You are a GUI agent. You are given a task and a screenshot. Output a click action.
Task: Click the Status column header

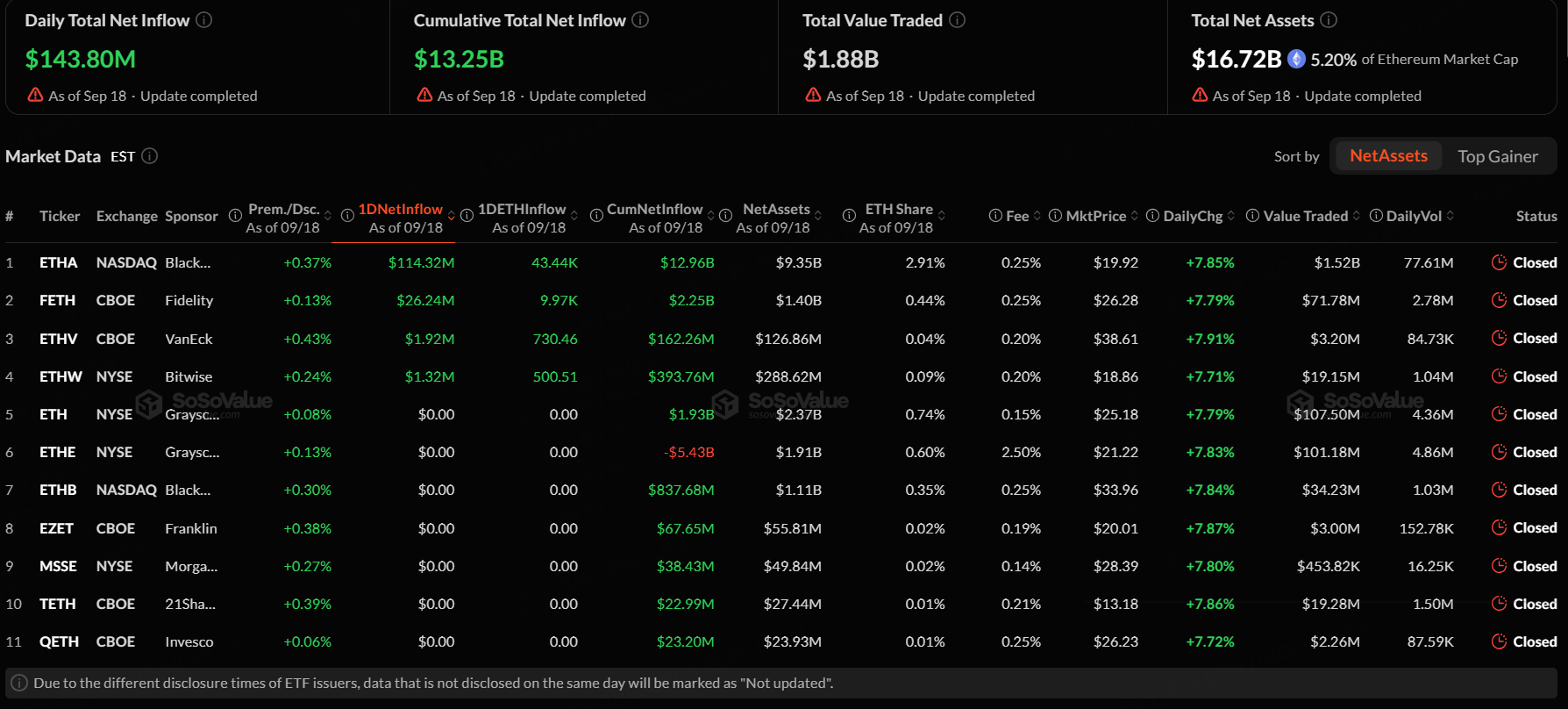[1536, 216]
